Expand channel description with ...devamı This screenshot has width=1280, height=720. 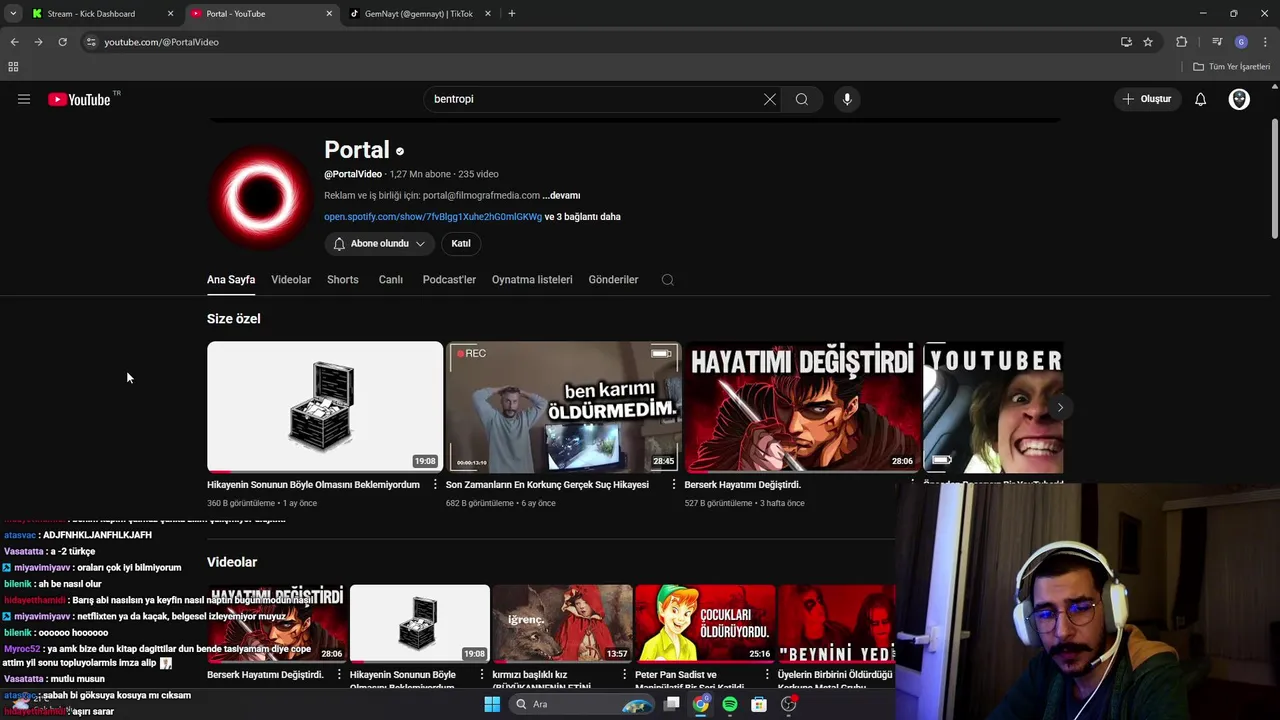(x=561, y=195)
